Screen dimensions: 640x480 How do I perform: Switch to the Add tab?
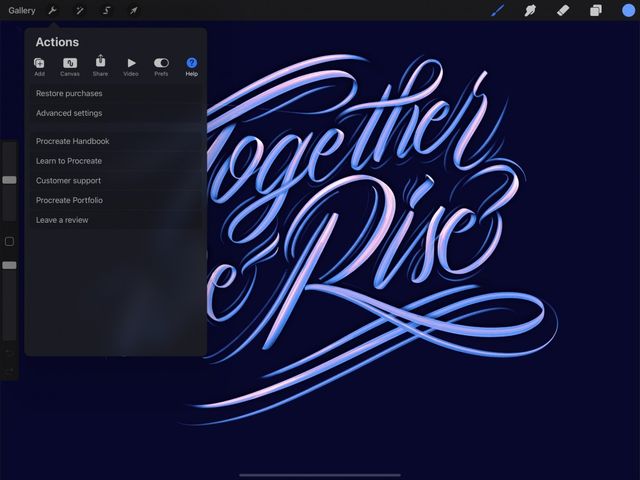39,66
